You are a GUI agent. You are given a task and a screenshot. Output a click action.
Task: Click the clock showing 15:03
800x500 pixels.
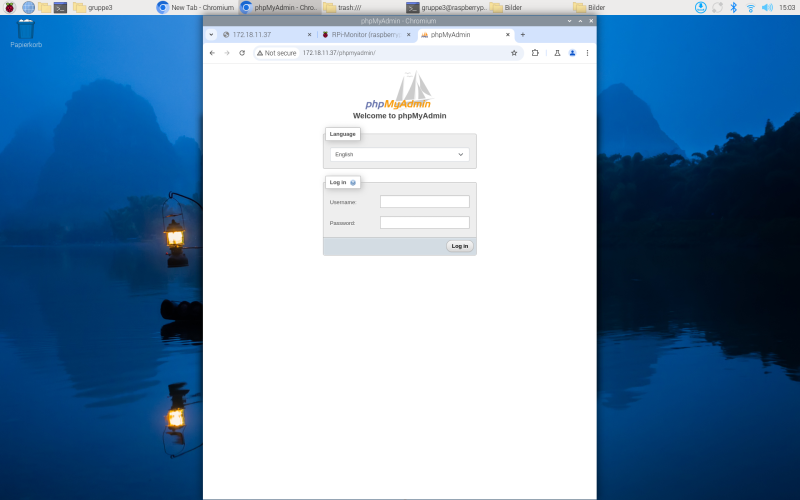[787, 7]
